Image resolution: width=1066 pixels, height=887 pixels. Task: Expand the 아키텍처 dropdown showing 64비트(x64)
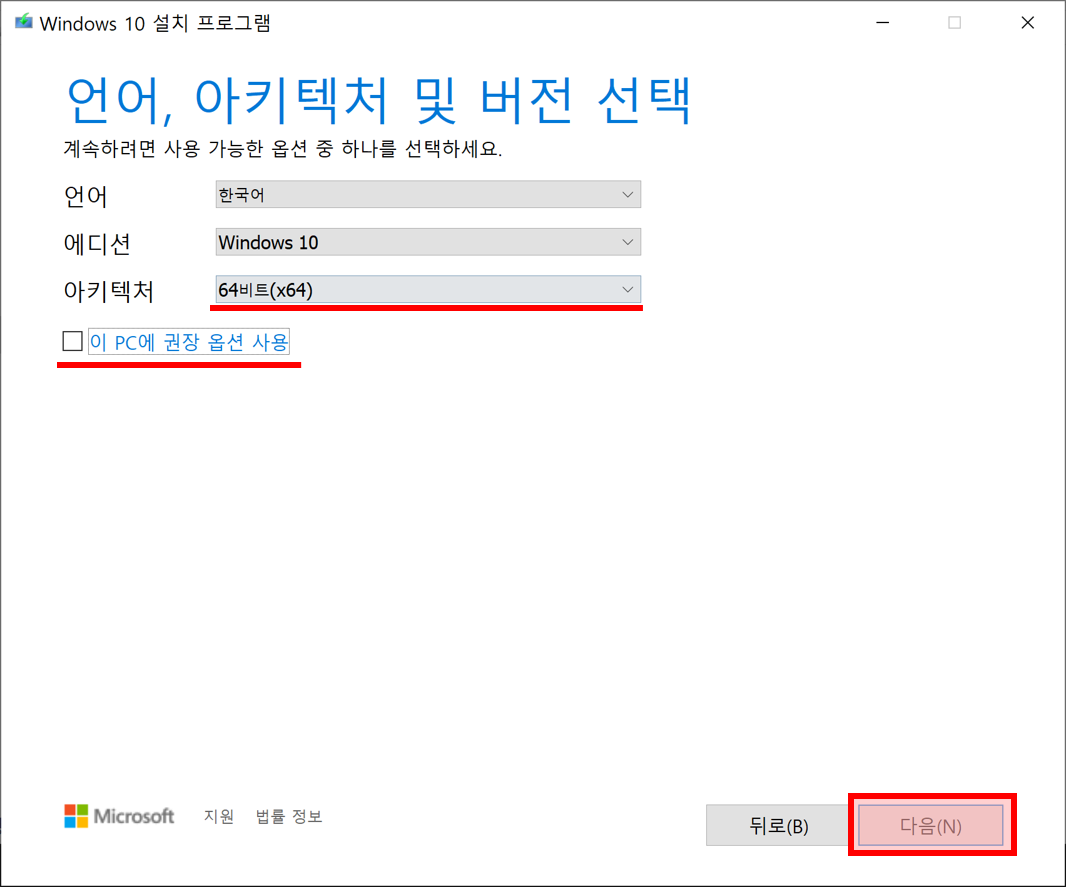[x=428, y=290]
